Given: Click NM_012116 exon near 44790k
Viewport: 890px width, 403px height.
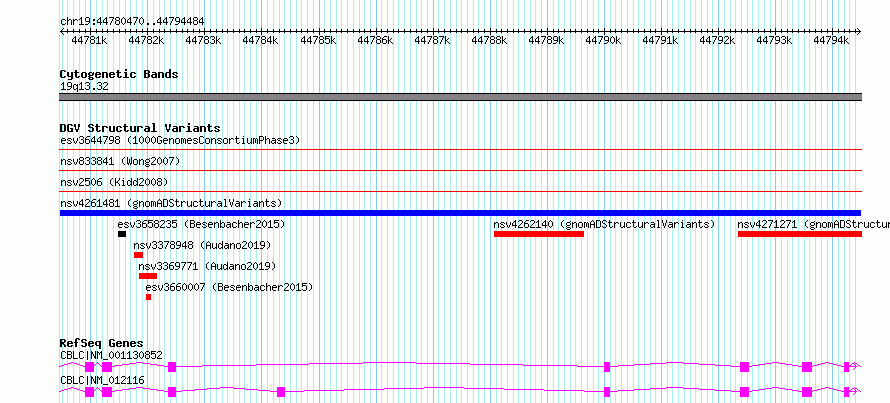Looking at the screenshot, I should coord(607,392).
